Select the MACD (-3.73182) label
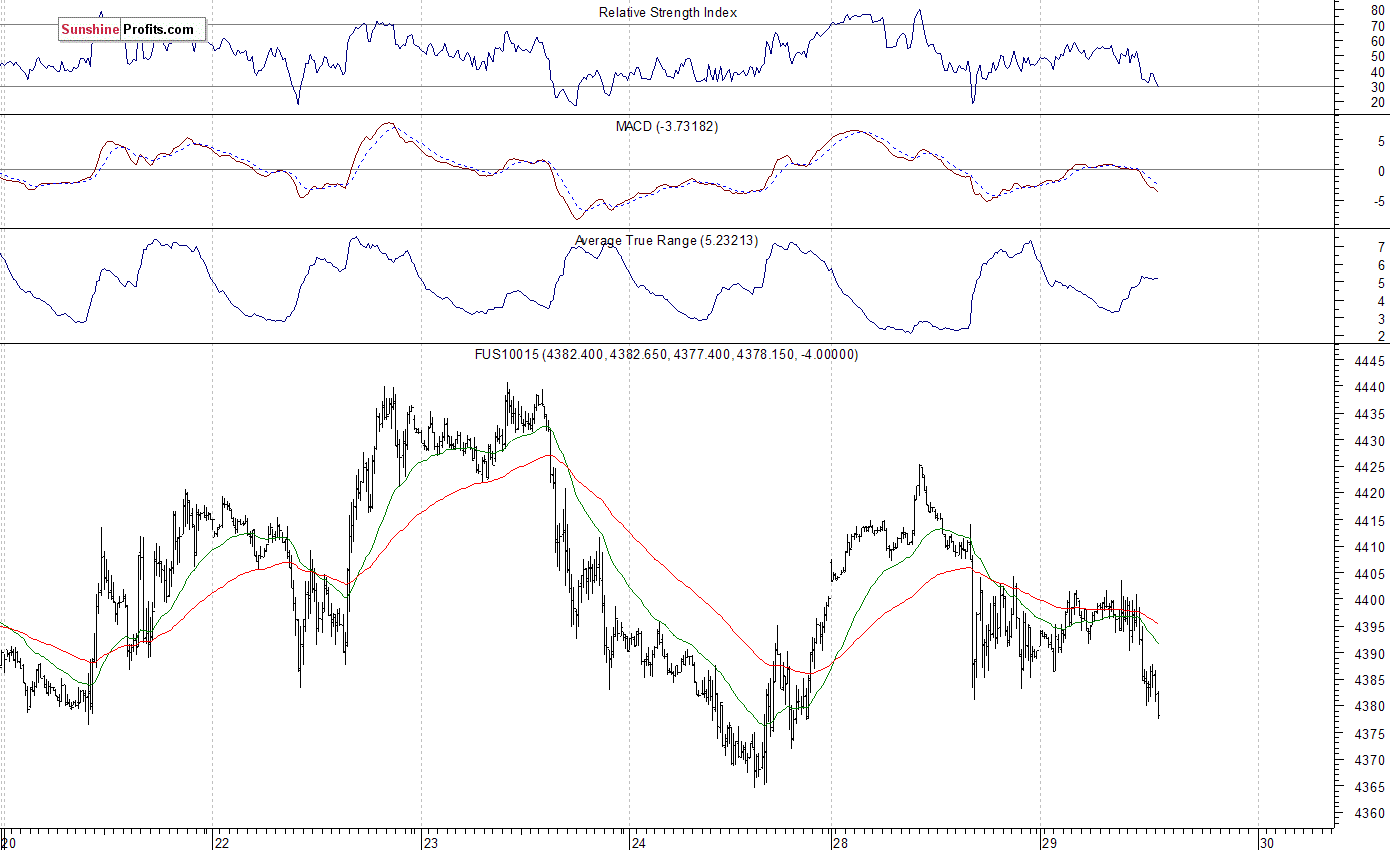Screen dimensions: 1390x850 click(667, 126)
